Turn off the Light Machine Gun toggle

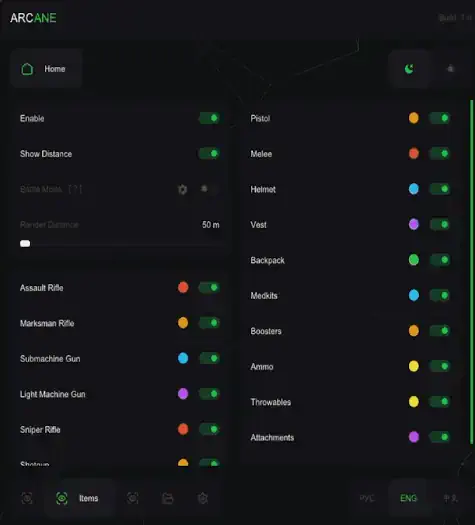coord(209,394)
